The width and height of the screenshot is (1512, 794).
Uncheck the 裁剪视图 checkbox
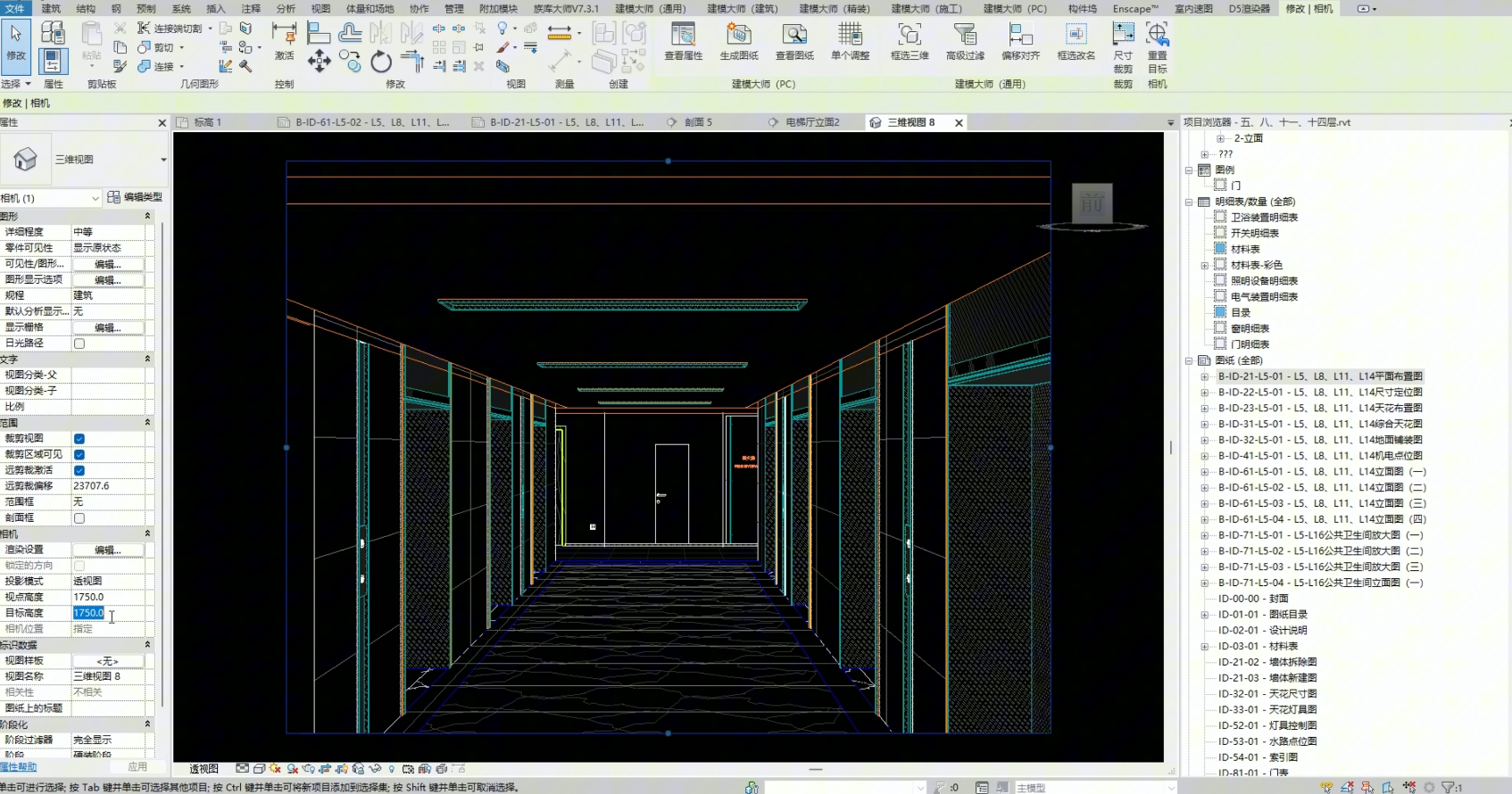pos(79,439)
